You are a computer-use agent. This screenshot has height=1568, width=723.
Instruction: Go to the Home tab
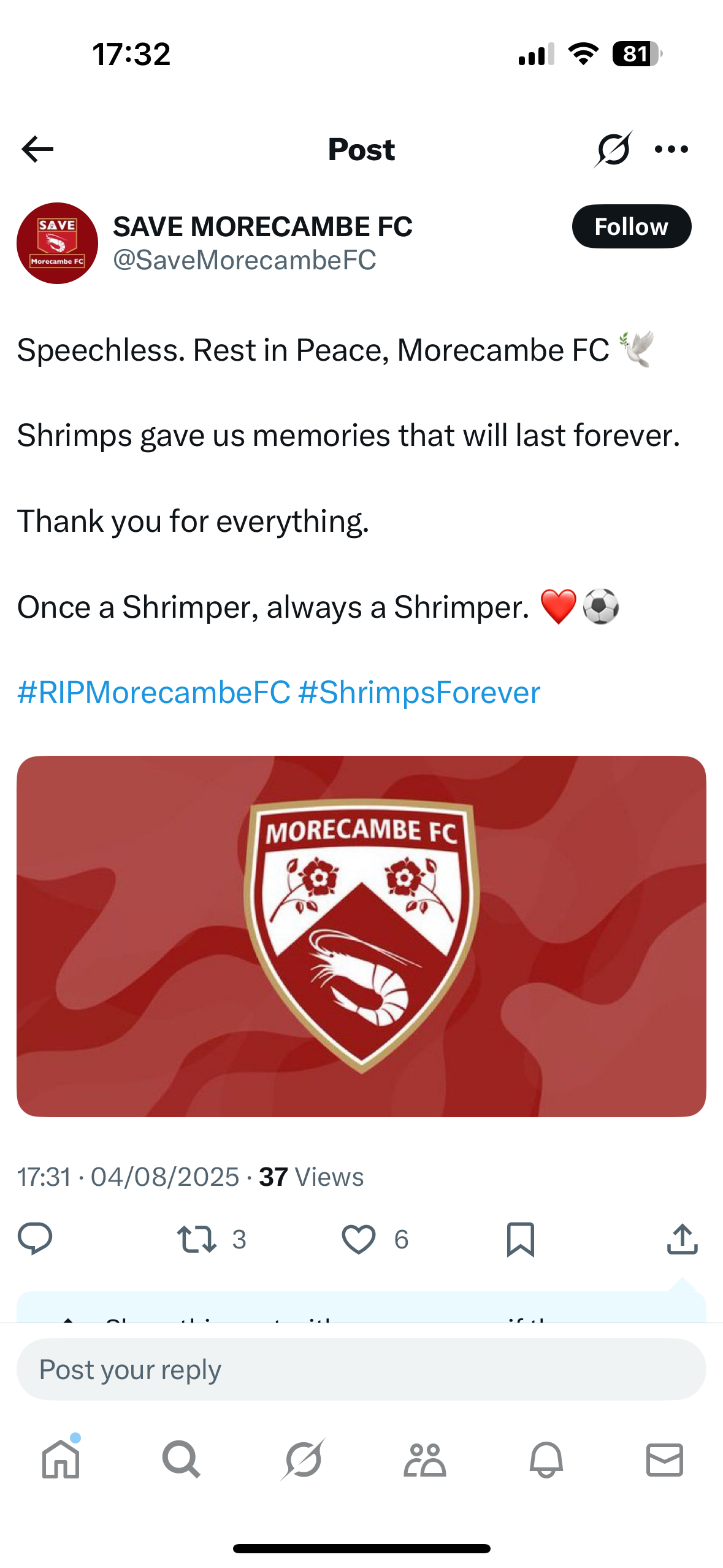[x=61, y=1459]
